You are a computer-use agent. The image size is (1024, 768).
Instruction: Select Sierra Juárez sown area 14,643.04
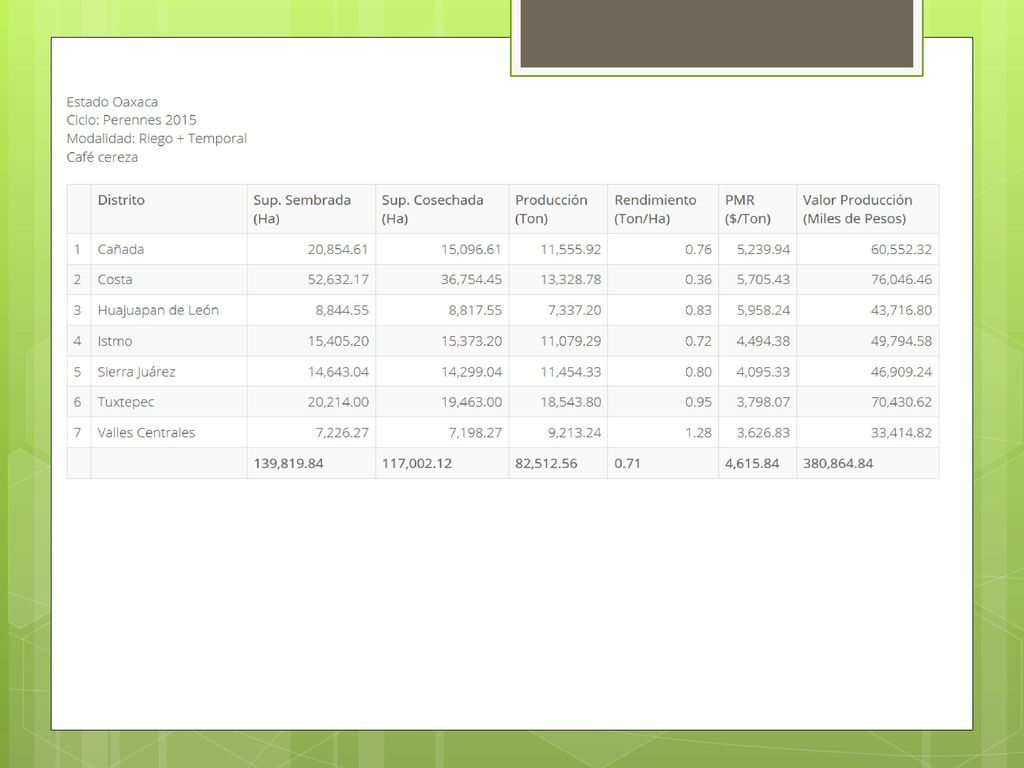338,372
